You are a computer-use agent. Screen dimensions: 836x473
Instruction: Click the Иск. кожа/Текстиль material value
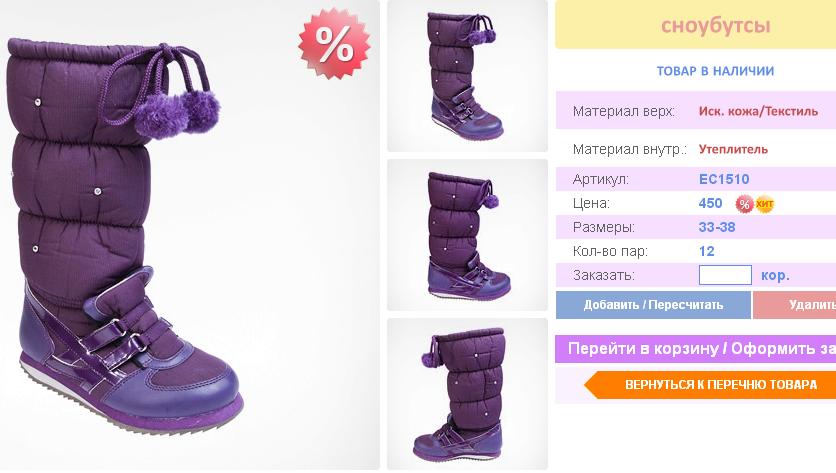point(758,111)
